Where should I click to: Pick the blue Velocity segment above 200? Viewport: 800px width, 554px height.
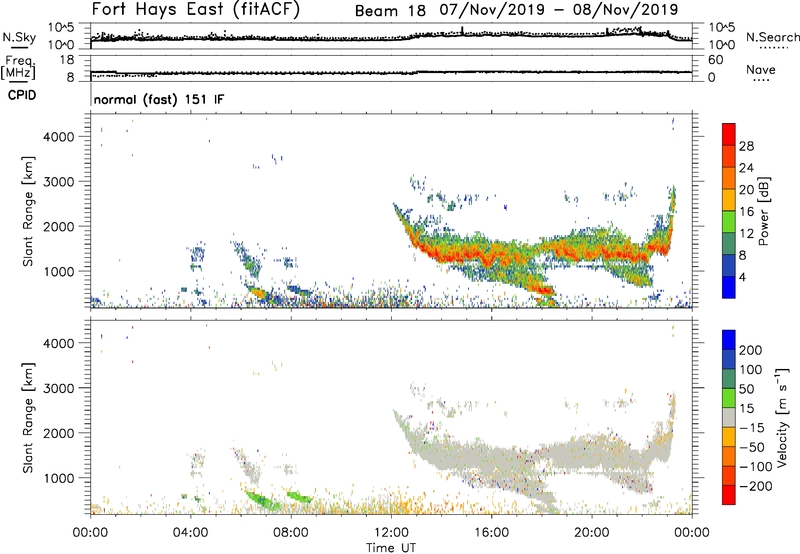coord(729,340)
